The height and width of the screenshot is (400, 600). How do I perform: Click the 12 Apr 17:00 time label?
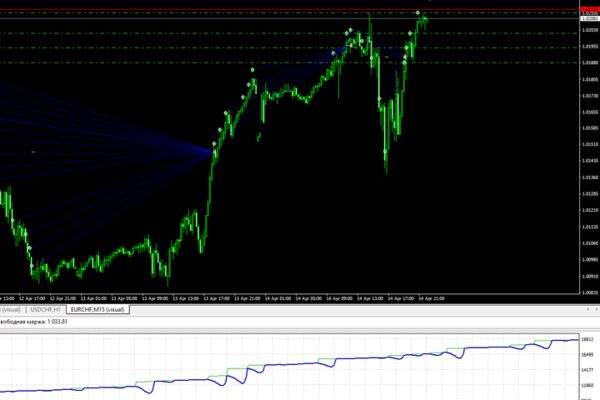tap(32, 298)
